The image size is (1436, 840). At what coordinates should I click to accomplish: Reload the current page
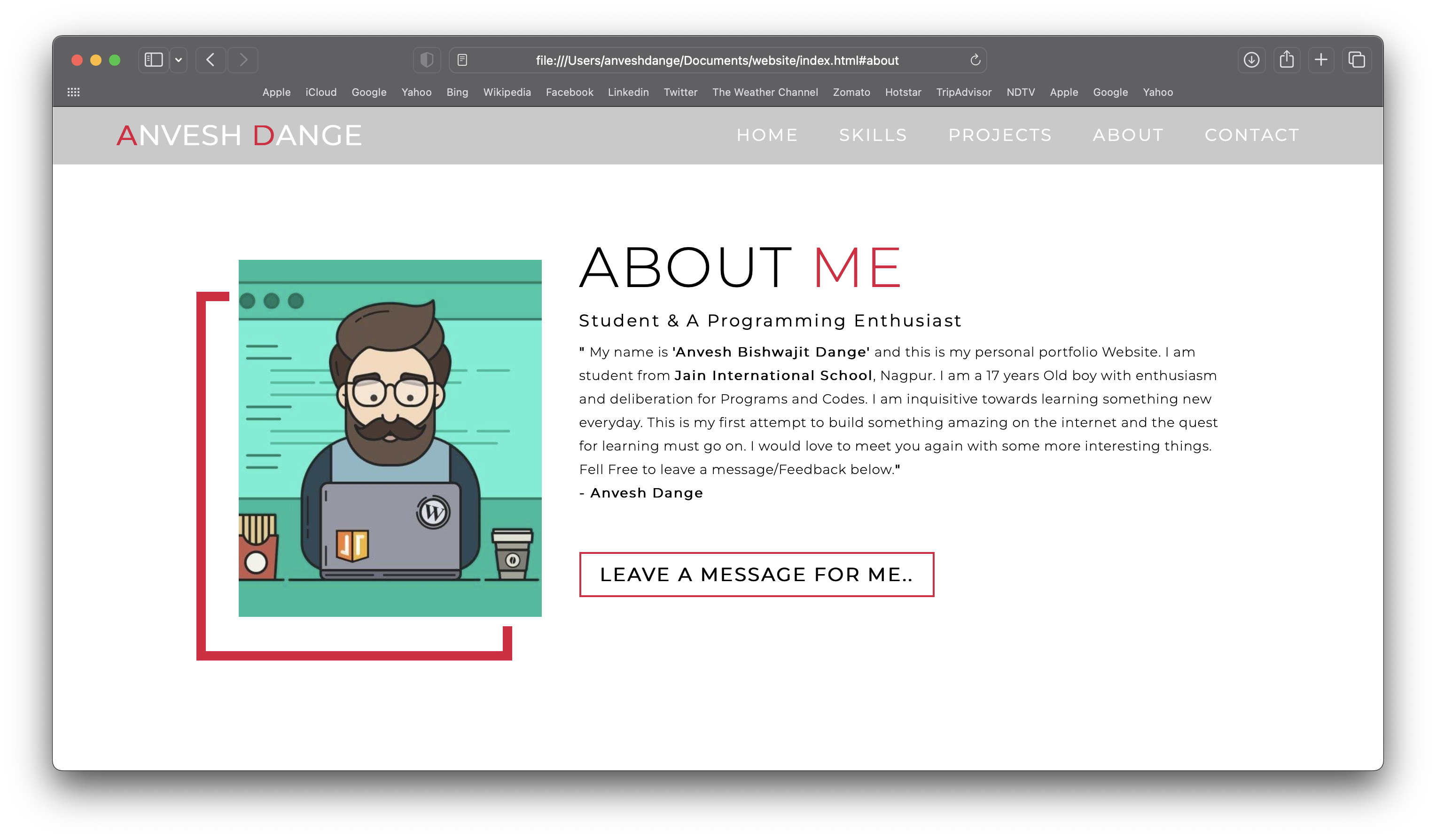[x=975, y=60]
